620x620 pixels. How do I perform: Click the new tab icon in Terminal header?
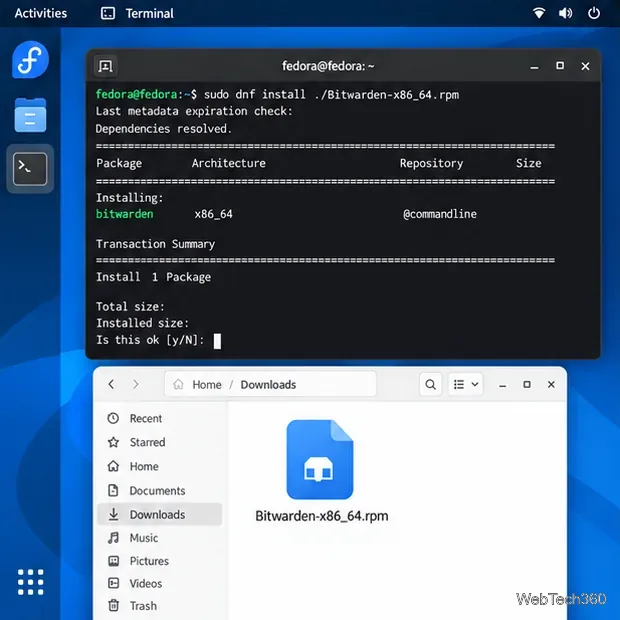pyautogui.click(x=105, y=66)
